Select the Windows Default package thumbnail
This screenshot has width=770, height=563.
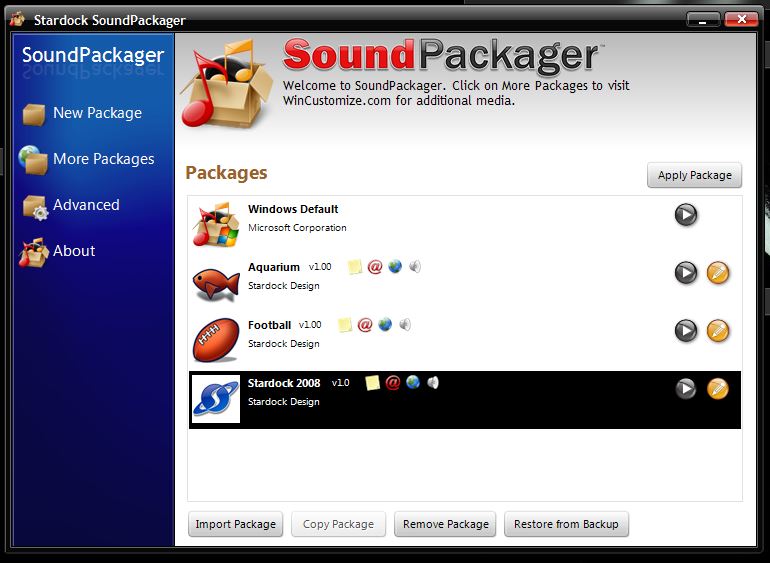(x=216, y=224)
